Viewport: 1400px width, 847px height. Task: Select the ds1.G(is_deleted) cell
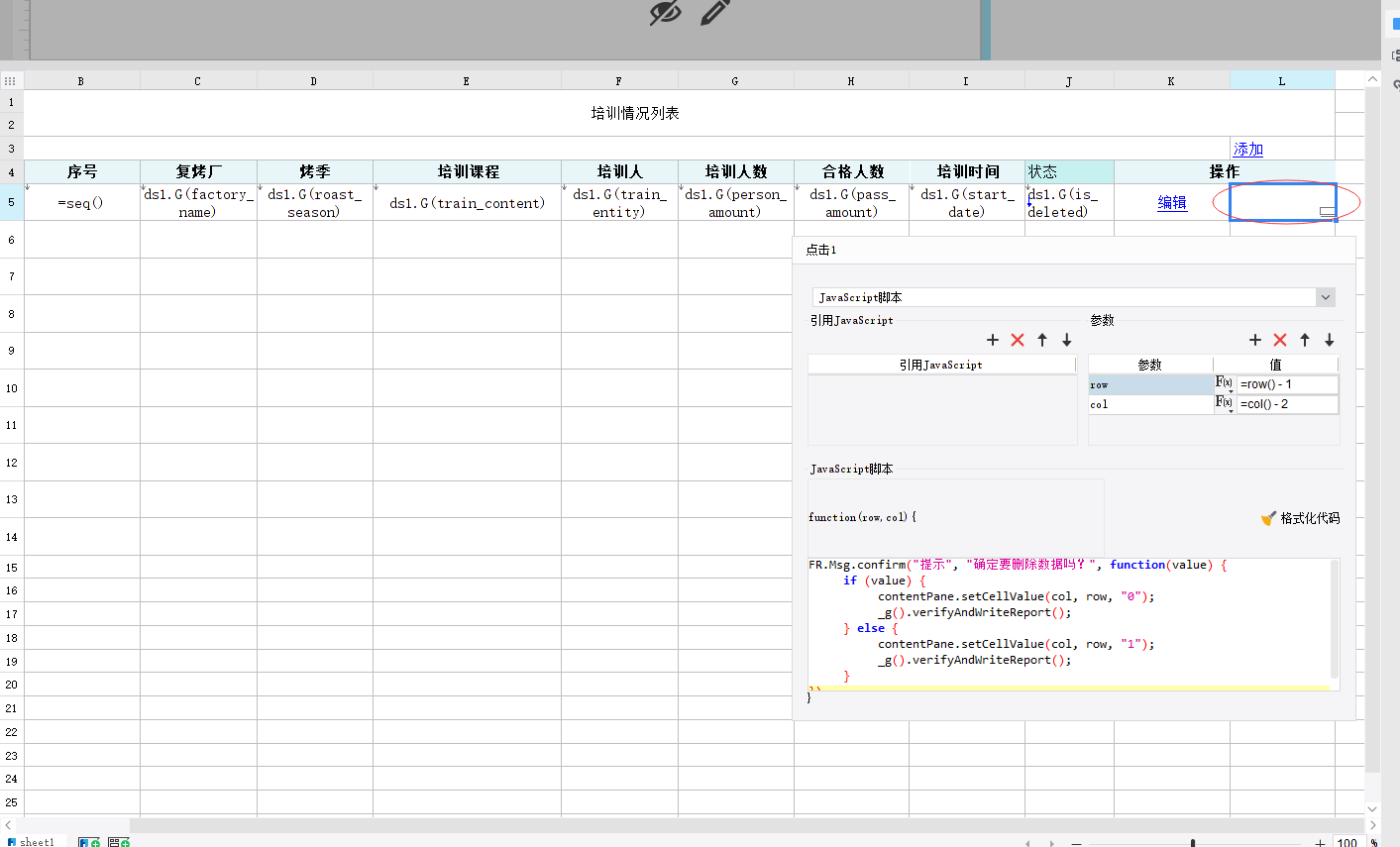pos(1069,203)
